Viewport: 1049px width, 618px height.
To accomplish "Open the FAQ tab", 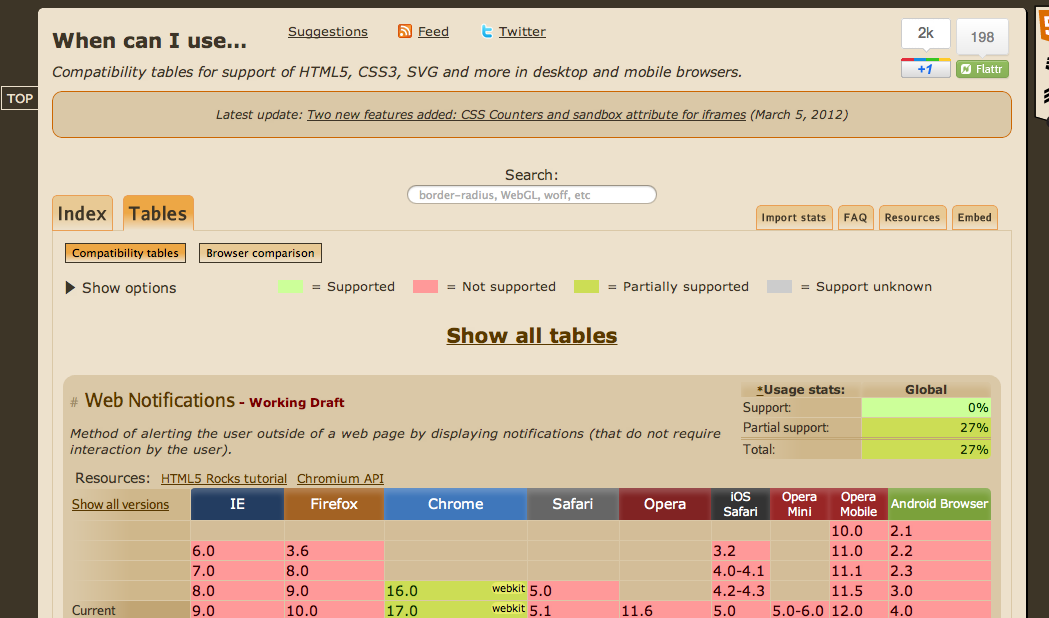I will coord(855,217).
